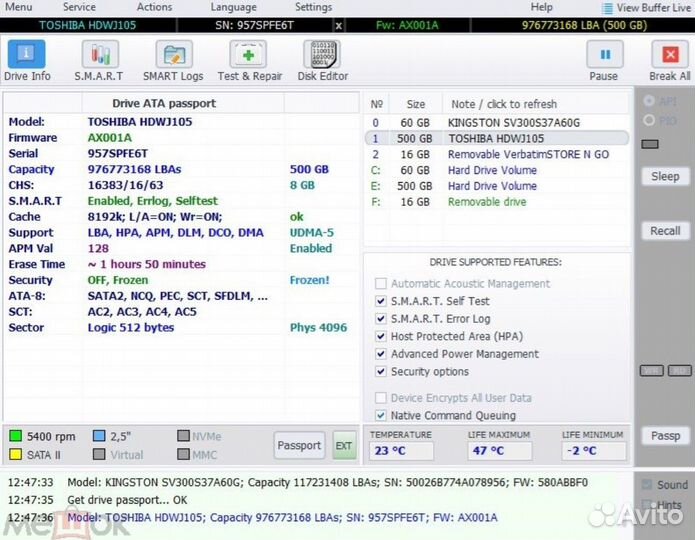The height and width of the screenshot is (540, 695).
Task: Click the yellow SATA II indicator
Action: pos(16,454)
